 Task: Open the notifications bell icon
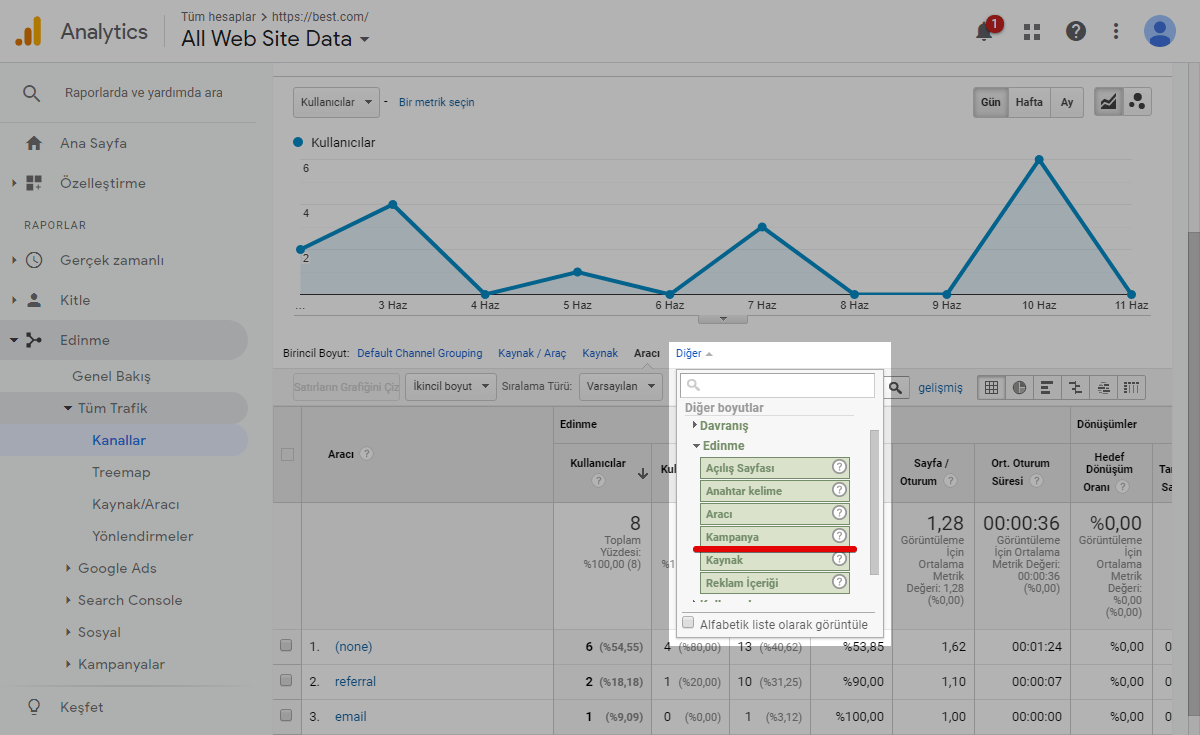click(x=985, y=31)
